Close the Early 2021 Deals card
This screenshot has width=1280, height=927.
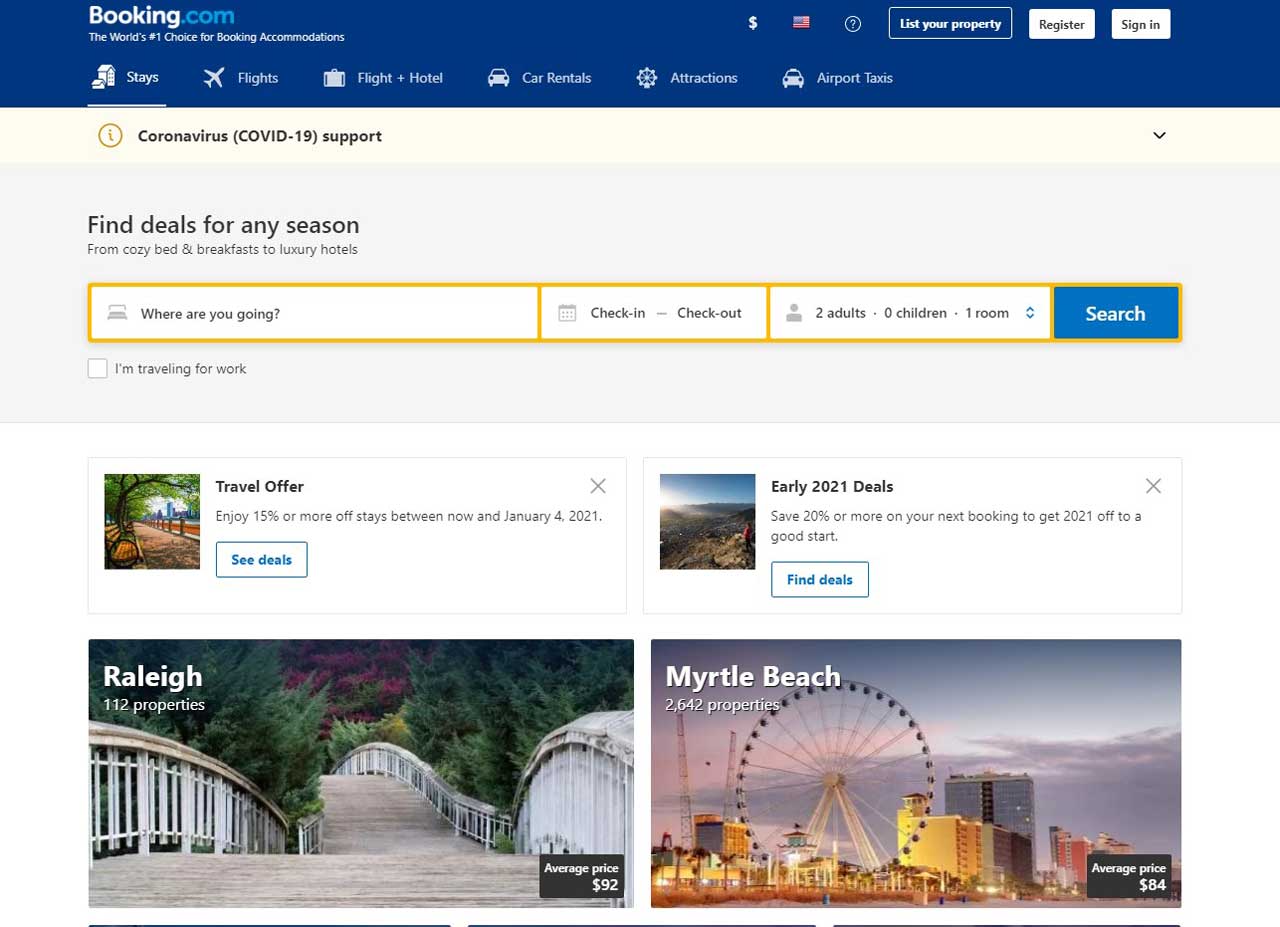click(1153, 486)
